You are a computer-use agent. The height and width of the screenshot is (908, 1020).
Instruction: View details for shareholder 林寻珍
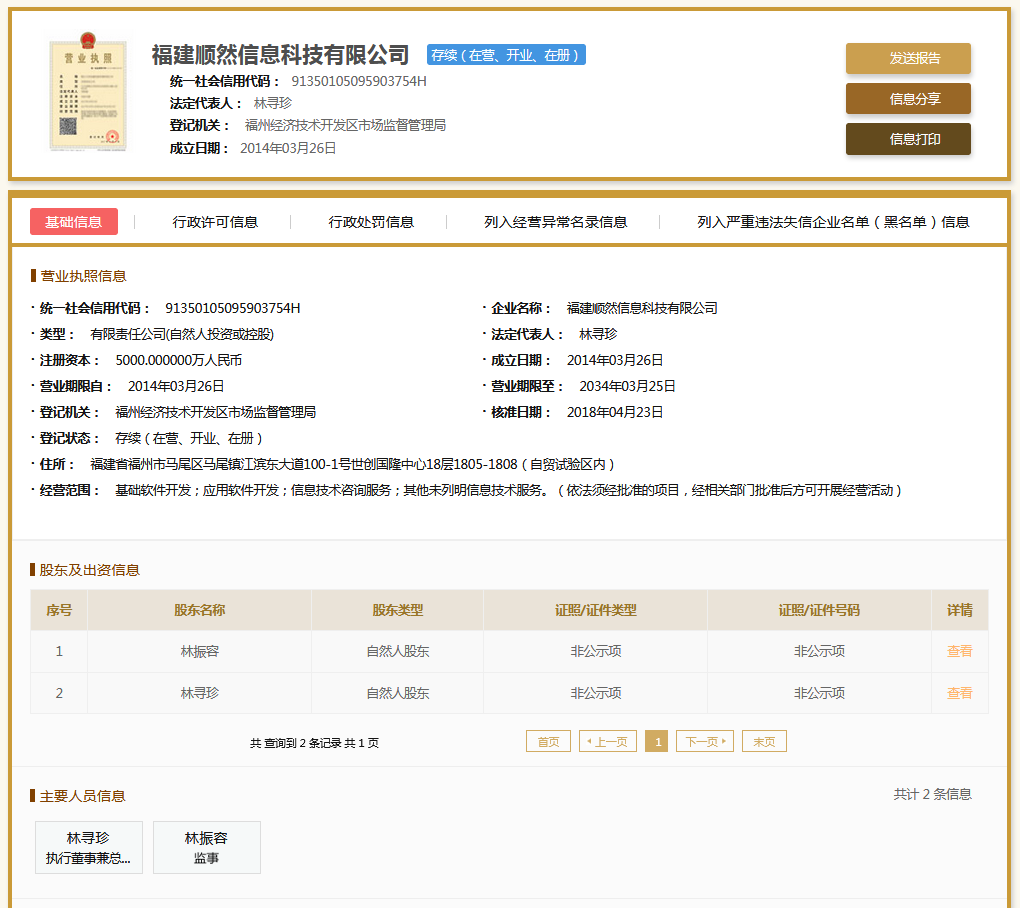click(x=959, y=693)
